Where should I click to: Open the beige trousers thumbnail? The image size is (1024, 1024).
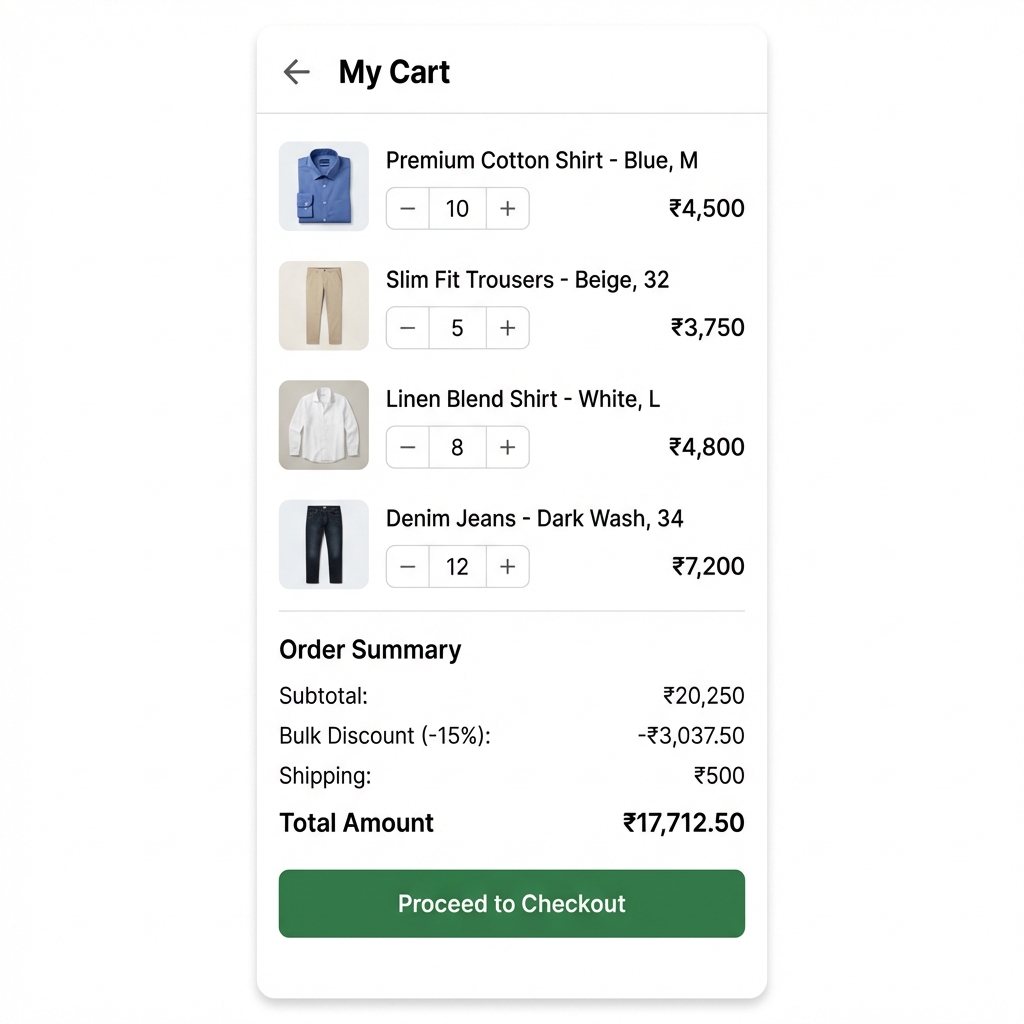[324, 306]
